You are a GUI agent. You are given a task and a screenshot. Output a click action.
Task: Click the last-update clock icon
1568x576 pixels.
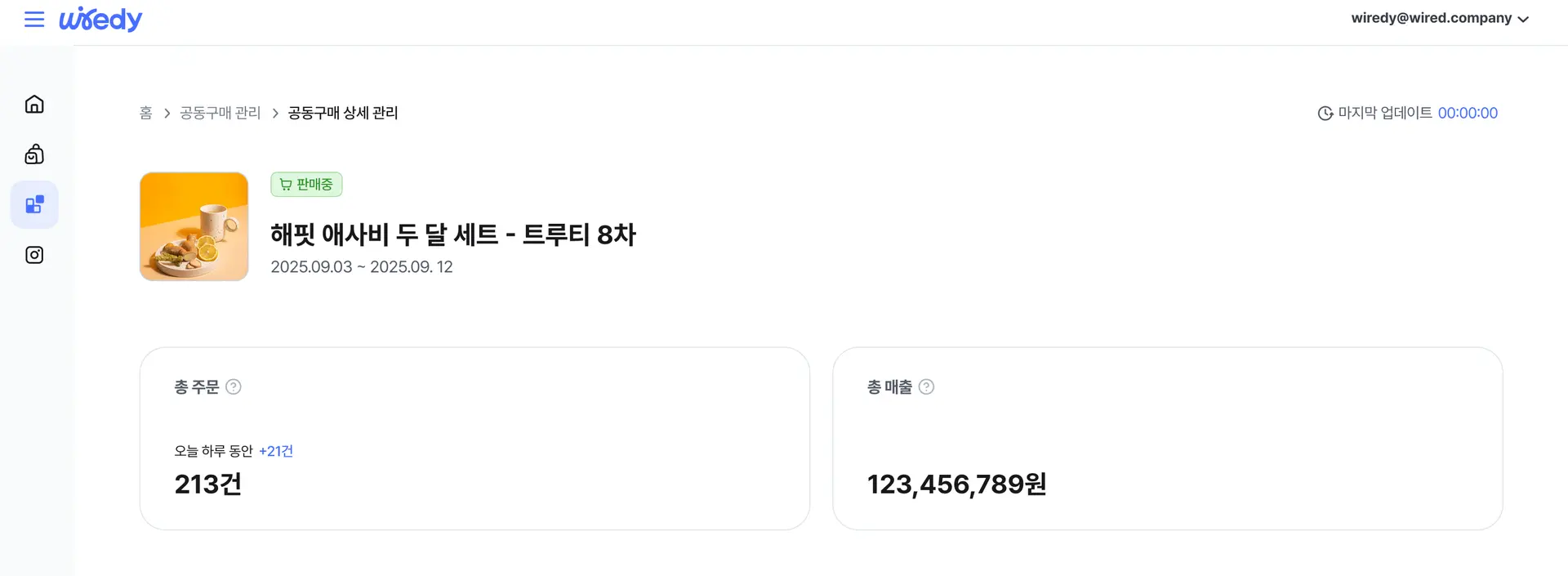pos(1325,114)
